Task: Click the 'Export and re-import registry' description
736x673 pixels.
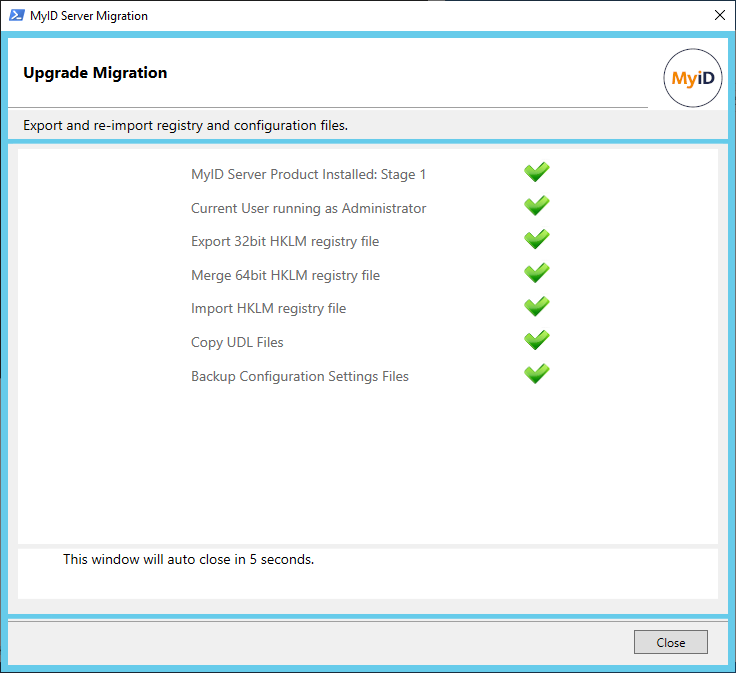Action: 185,126
